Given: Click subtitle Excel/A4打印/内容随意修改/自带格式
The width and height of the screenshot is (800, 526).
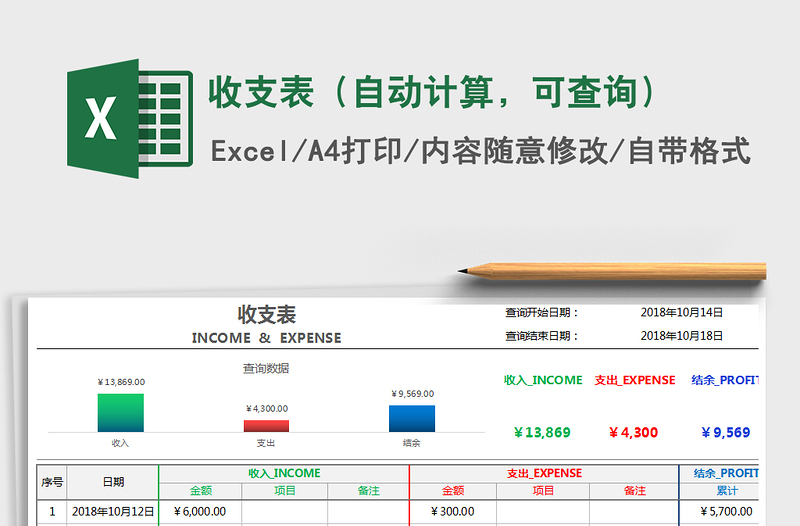Looking at the screenshot, I should 481,152.
